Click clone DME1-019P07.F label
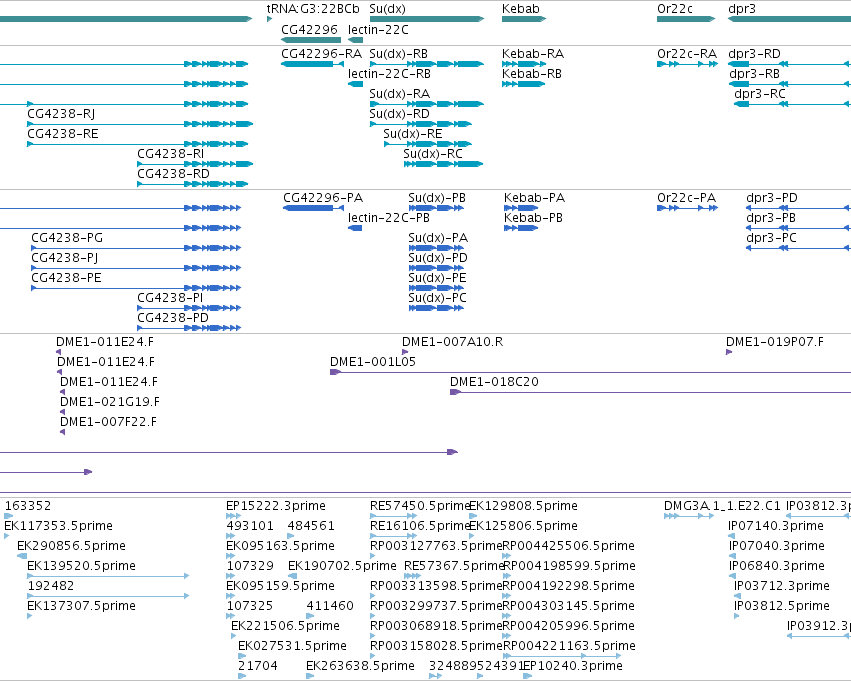 click(x=774, y=342)
